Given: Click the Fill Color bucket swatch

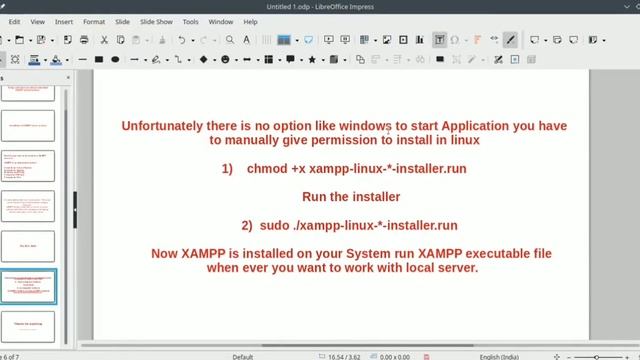Looking at the screenshot, I should (x=56, y=60).
